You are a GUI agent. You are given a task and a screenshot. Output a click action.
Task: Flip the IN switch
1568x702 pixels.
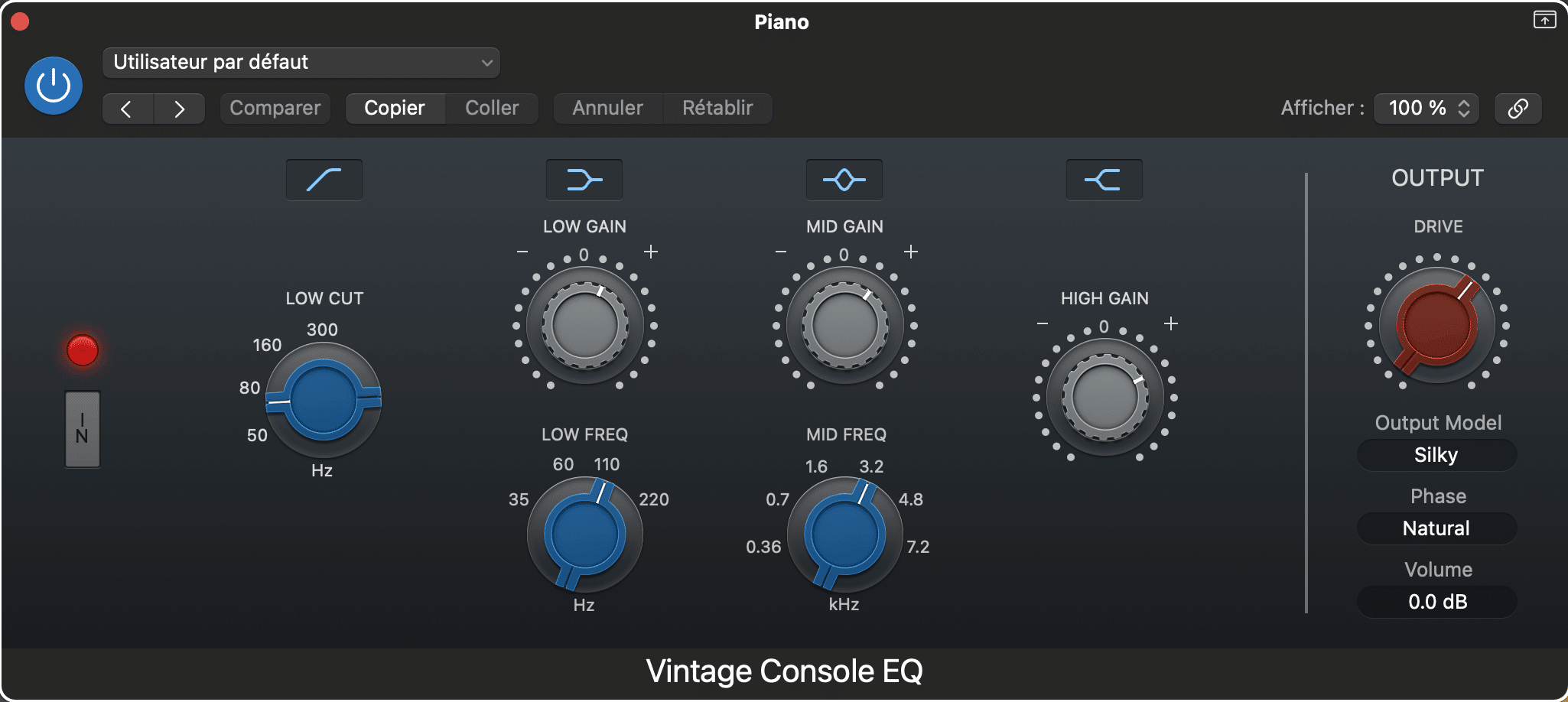click(x=83, y=429)
